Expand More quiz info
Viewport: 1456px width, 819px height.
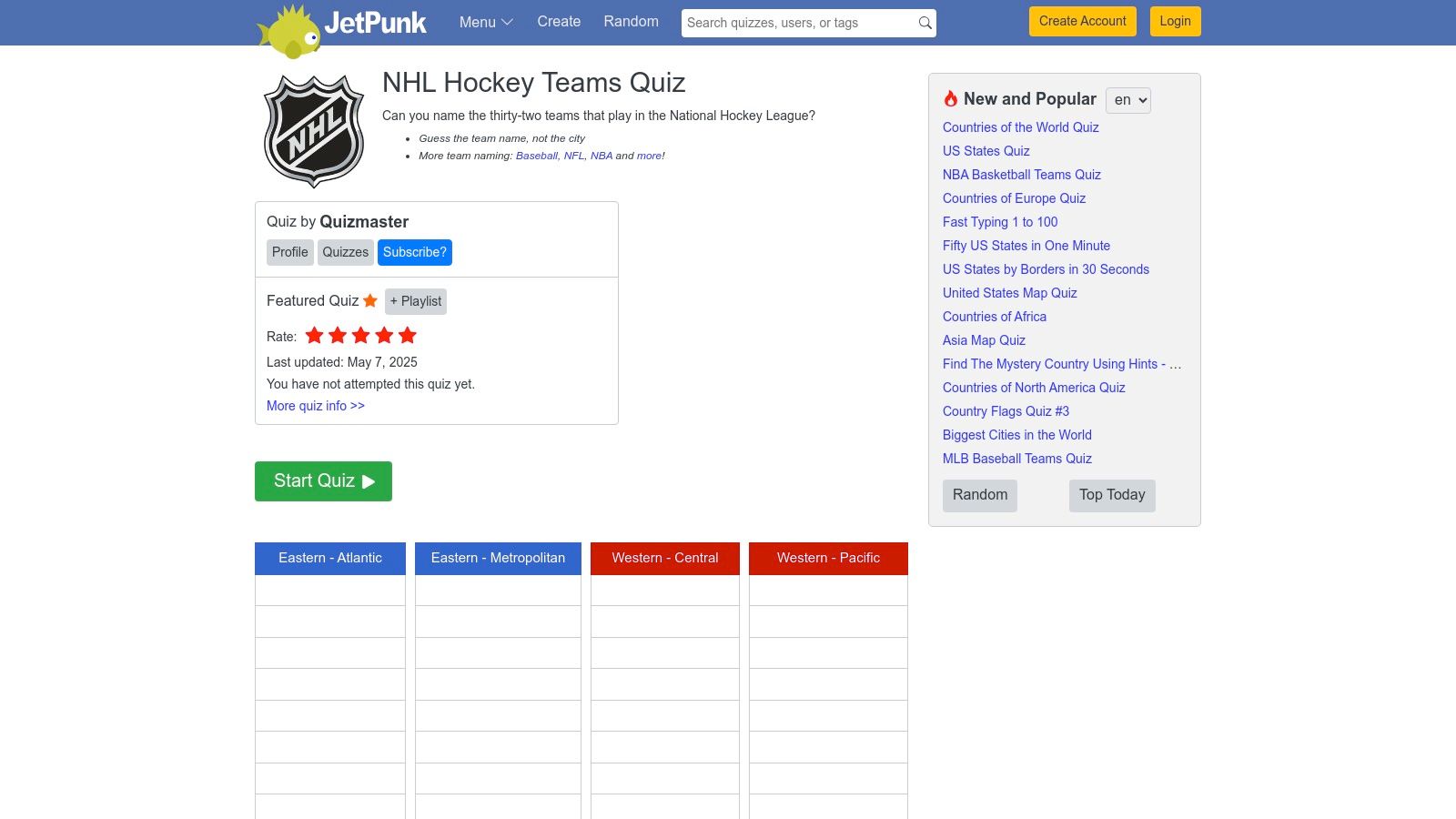[x=316, y=406]
